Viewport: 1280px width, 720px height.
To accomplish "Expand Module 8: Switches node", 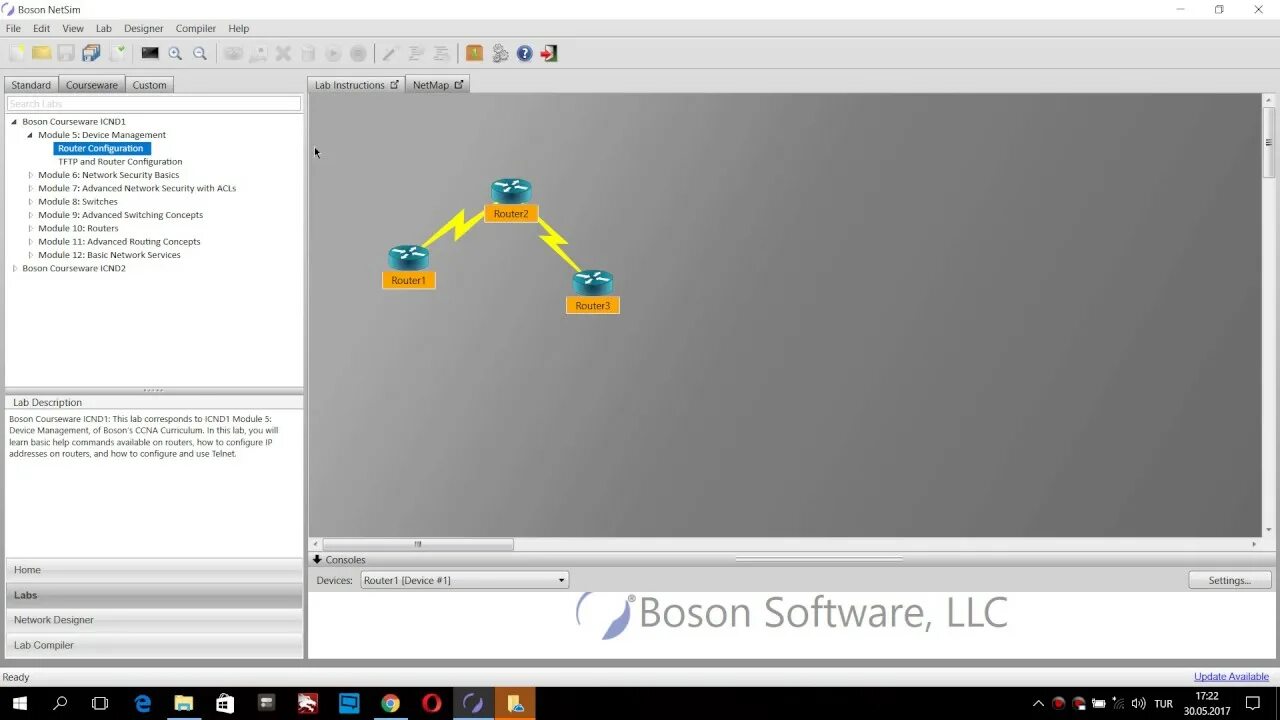I will [30, 202].
